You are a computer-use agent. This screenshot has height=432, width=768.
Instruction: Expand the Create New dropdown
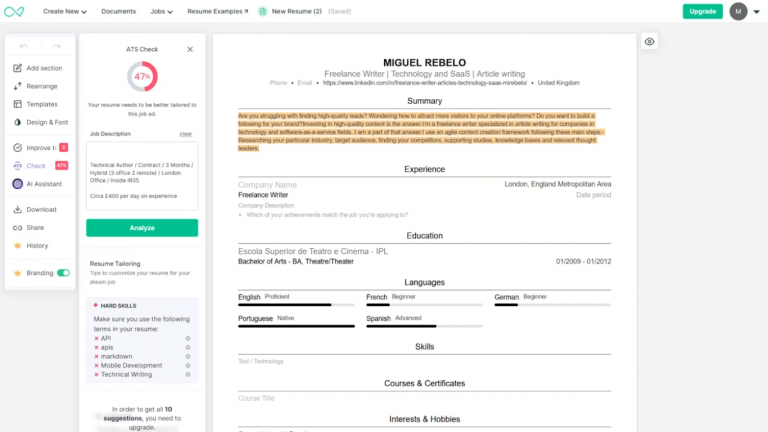point(65,11)
